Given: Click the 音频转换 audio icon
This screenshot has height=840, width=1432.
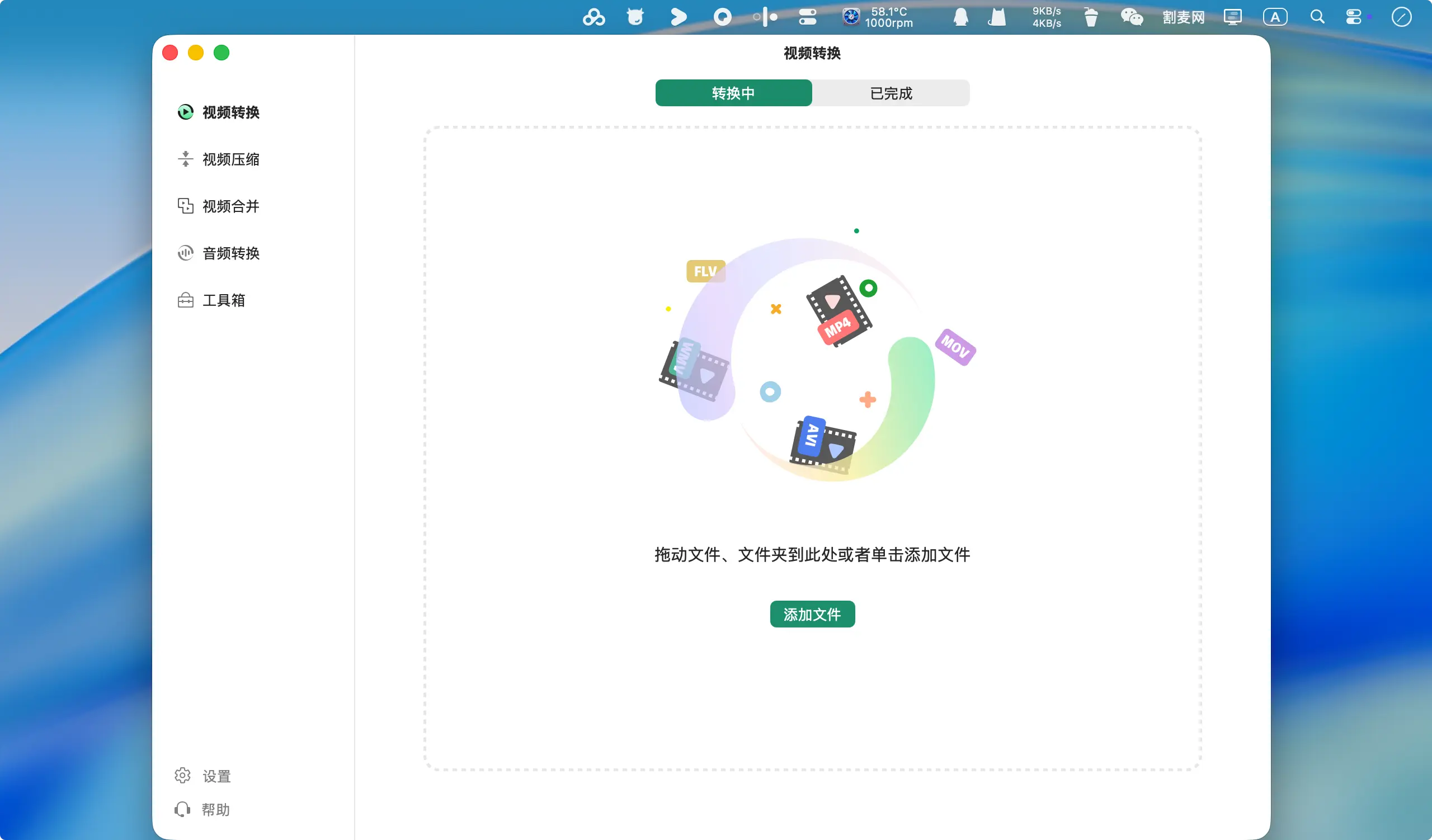Looking at the screenshot, I should tap(185, 253).
